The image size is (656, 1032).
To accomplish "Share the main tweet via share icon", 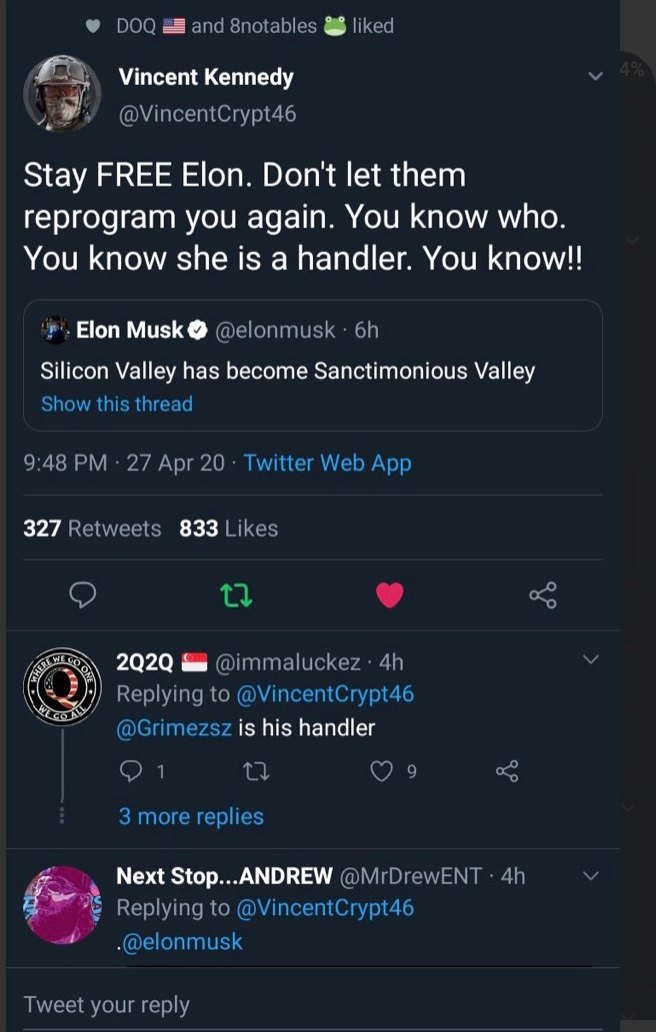I will 542,596.
